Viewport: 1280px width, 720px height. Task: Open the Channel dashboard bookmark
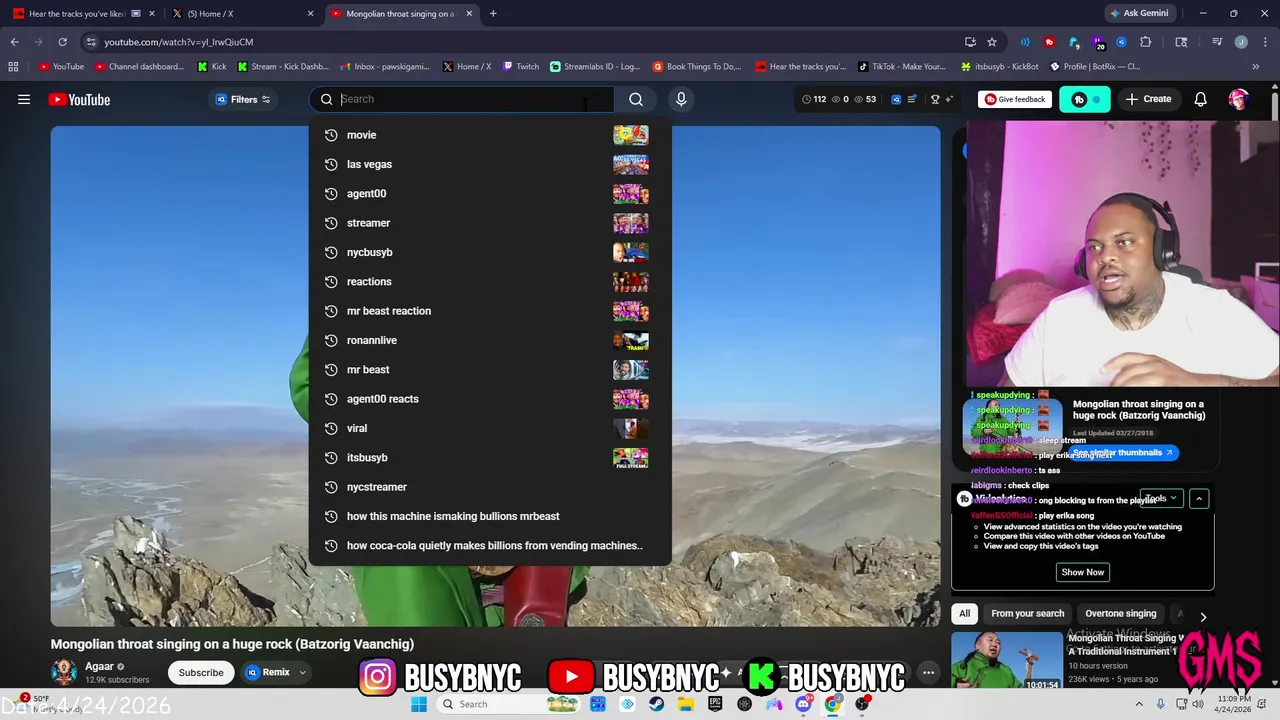[x=138, y=67]
